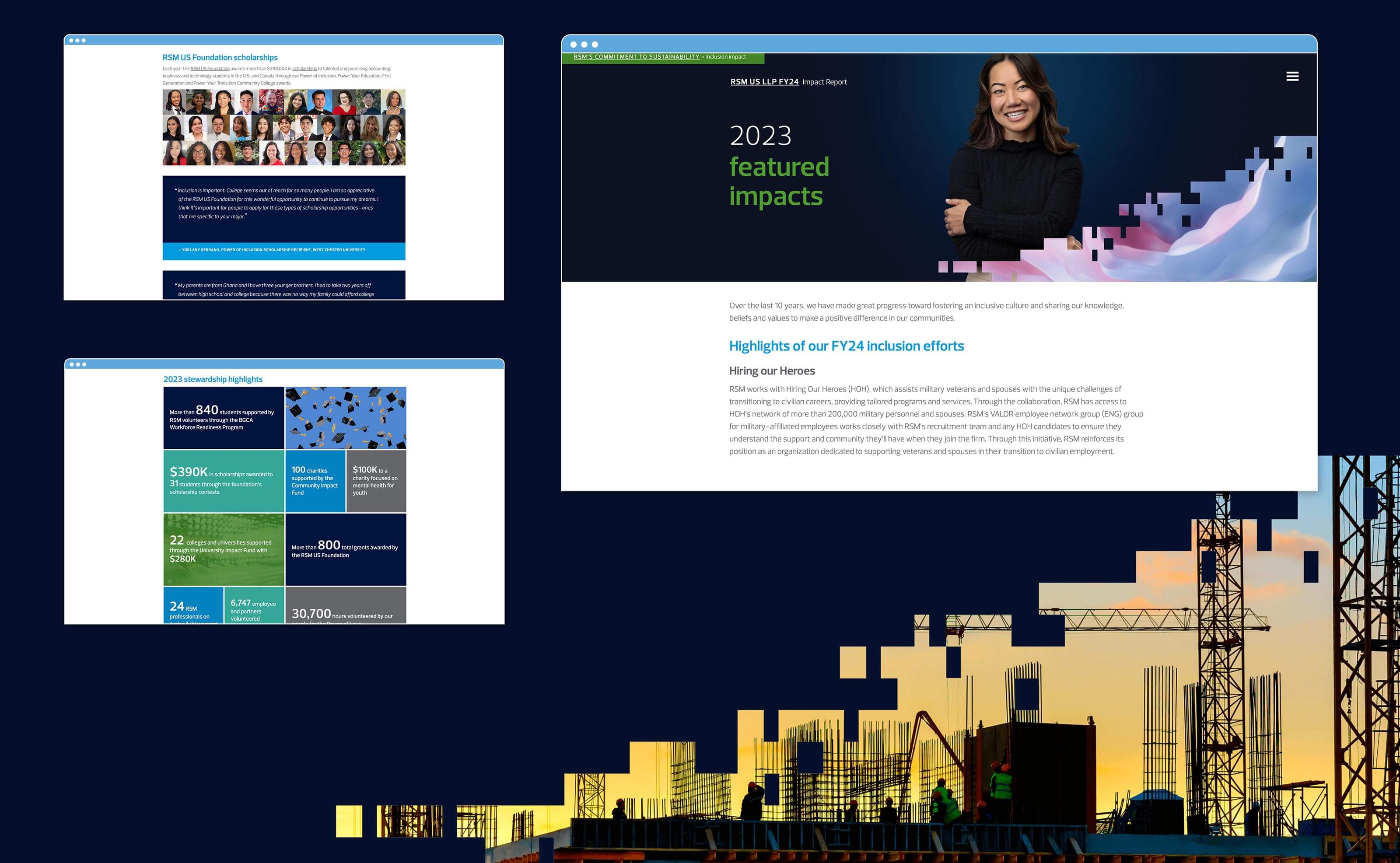Select the Inclusion impact breadcrumb text

(x=725, y=57)
